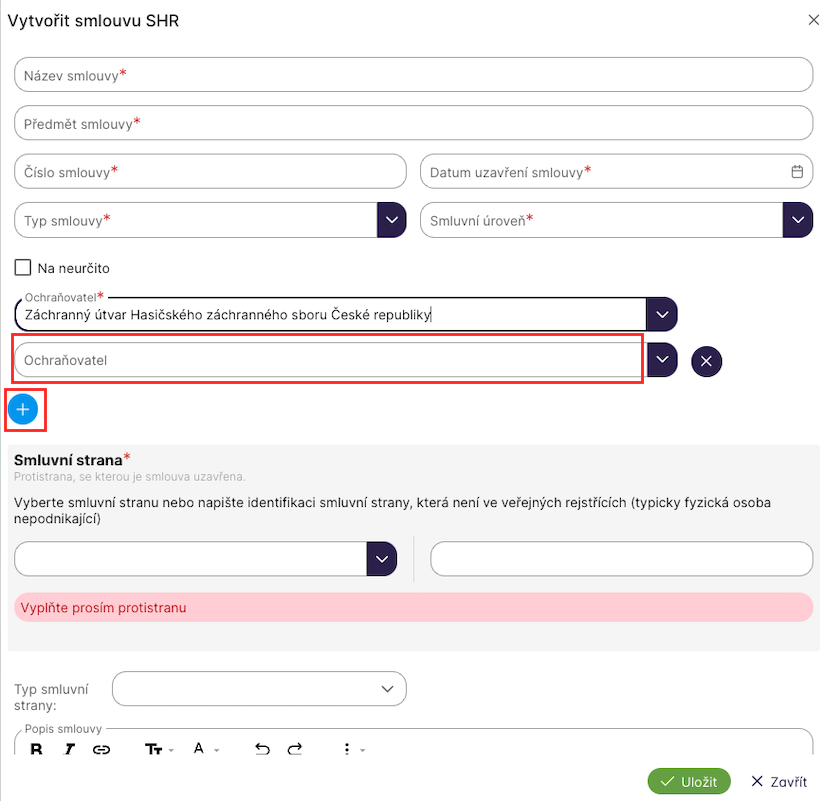The height and width of the screenshot is (801, 826).
Task: Open the calendar date picker icon
Action: (x=797, y=172)
